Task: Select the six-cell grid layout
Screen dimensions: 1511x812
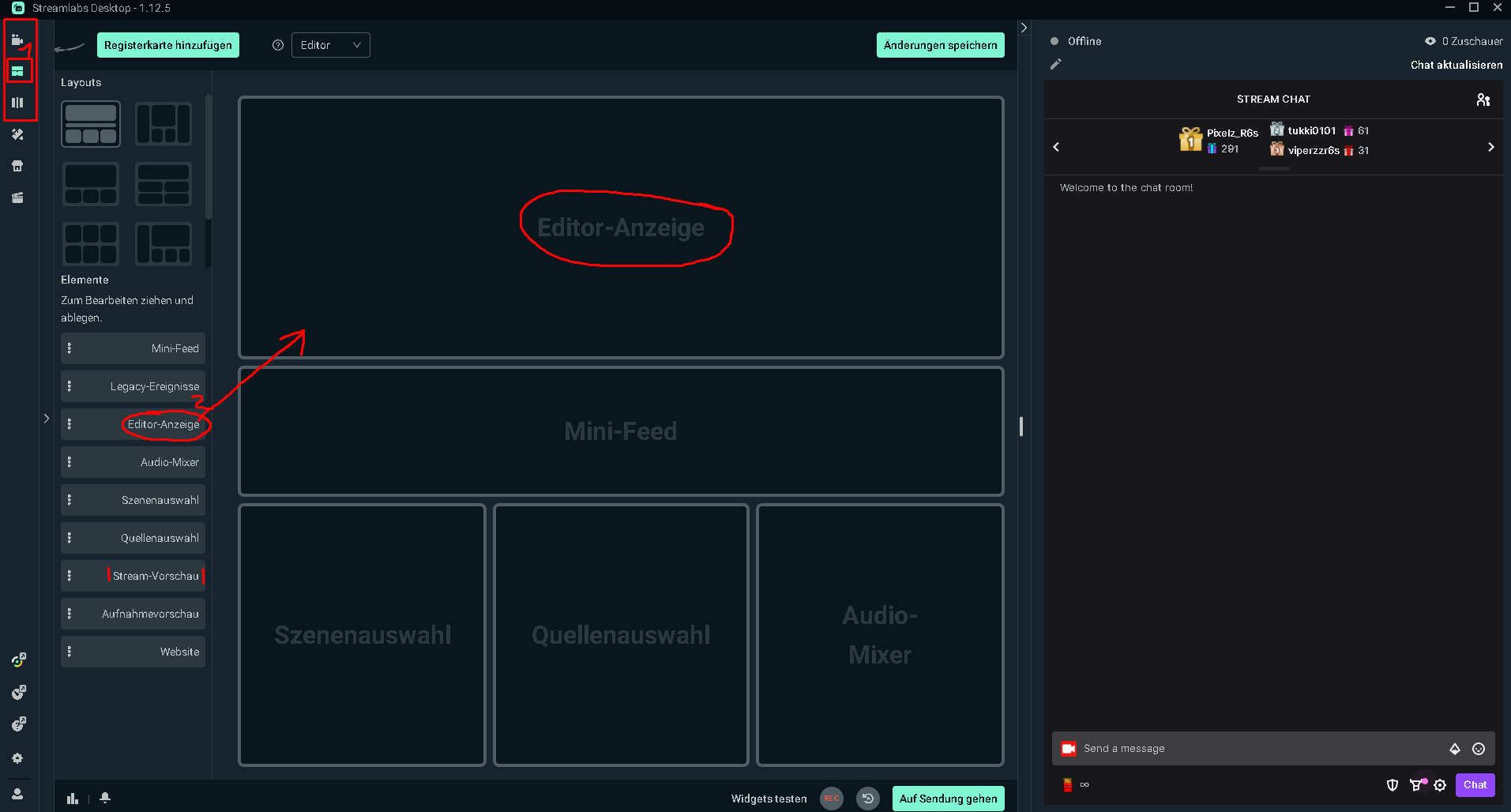Action: [91, 244]
